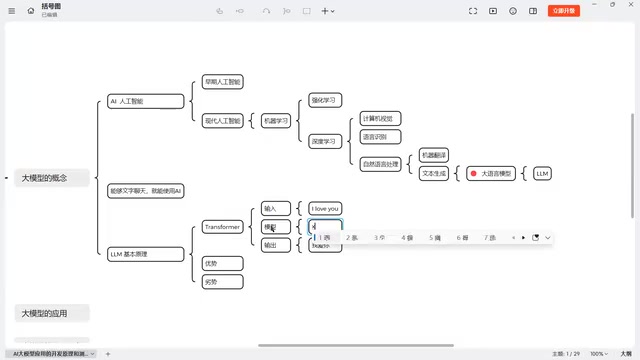Select the 计算机视觉 node

[380, 118]
